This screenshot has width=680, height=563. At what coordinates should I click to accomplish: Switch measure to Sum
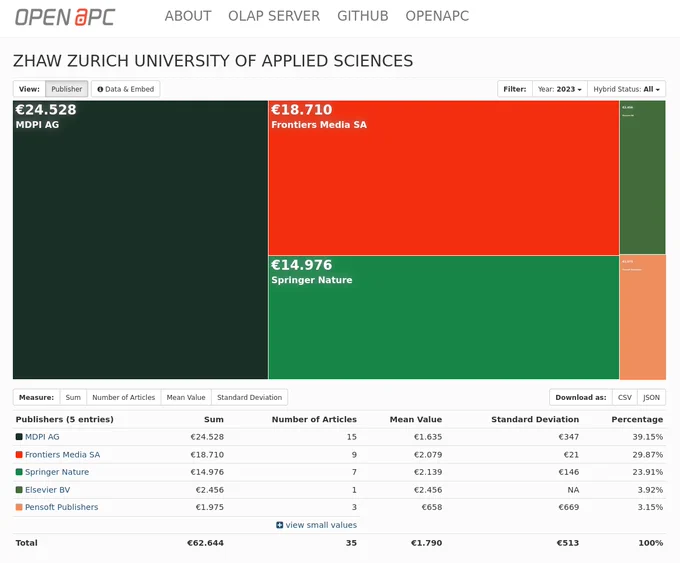73,397
